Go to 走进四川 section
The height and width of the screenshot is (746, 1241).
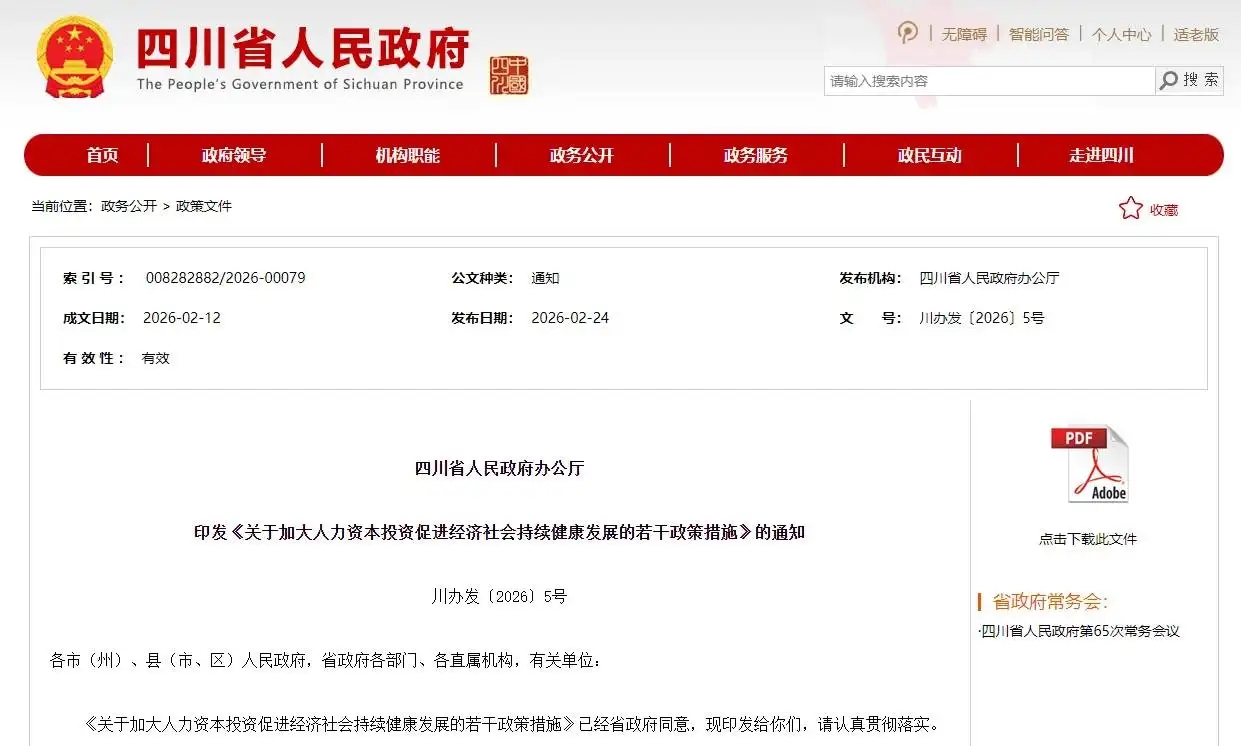1102,155
